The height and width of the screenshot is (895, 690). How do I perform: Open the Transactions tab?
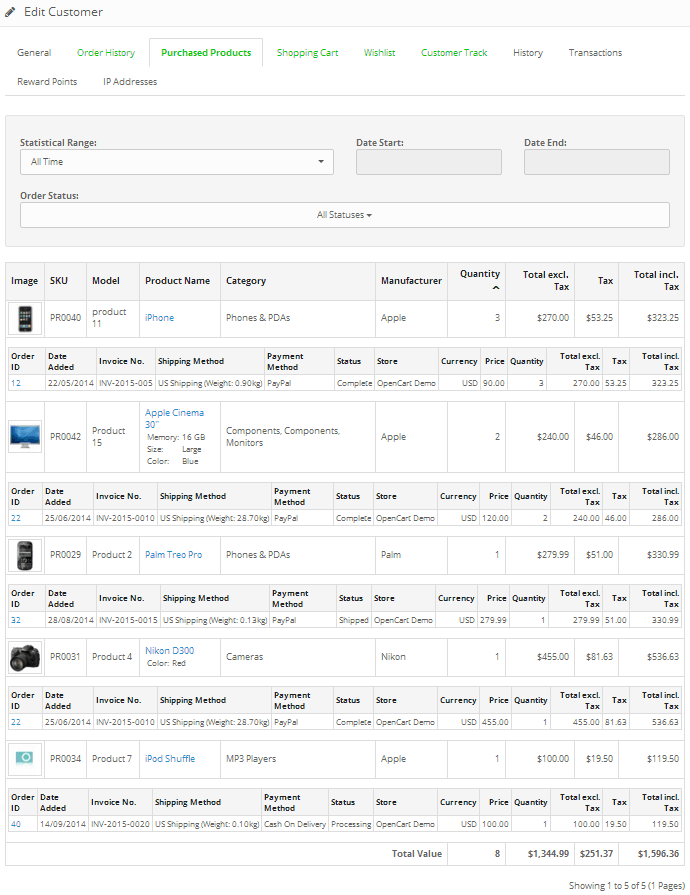point(595,53)
